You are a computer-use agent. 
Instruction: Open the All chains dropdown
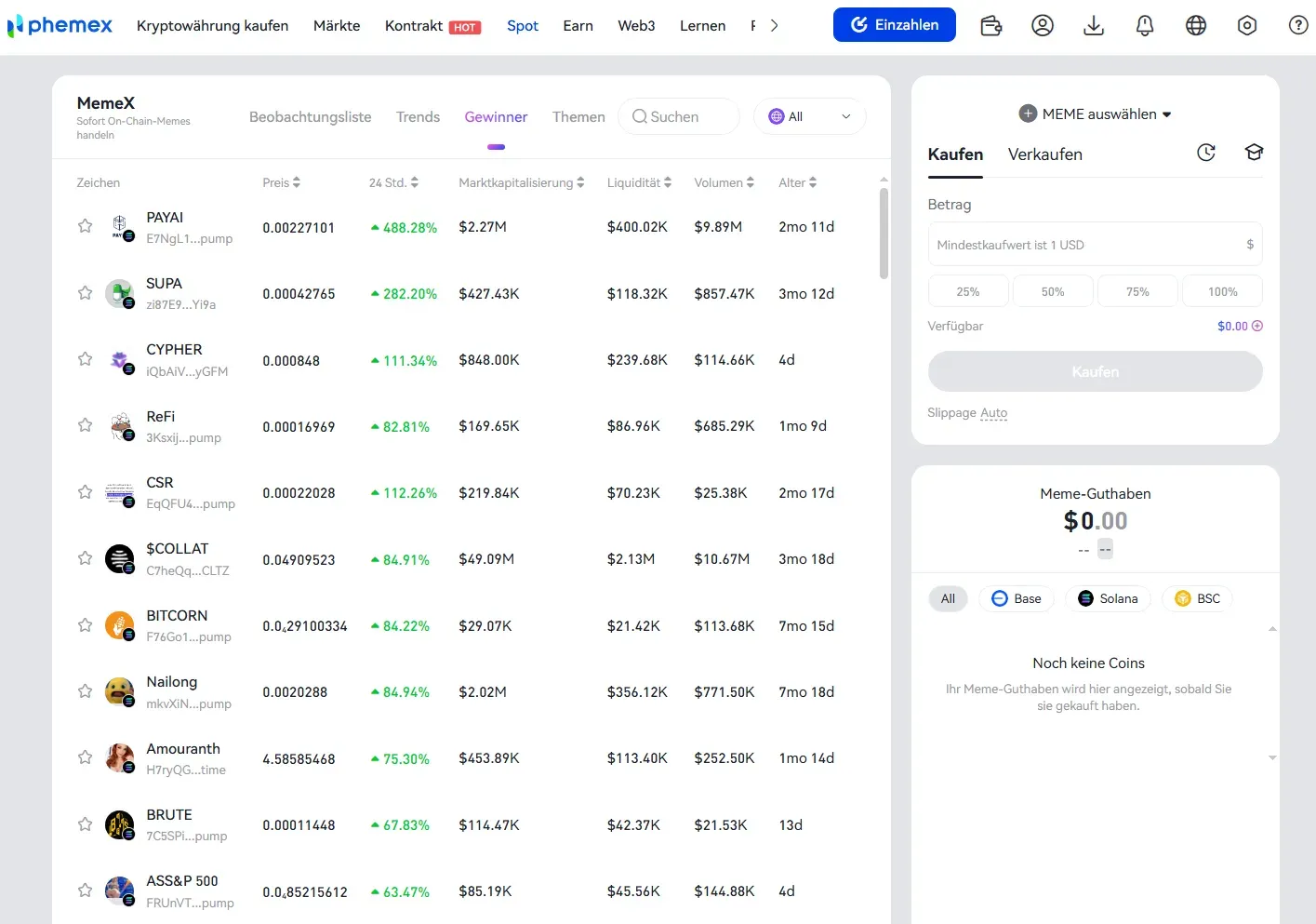coord(810,116)
